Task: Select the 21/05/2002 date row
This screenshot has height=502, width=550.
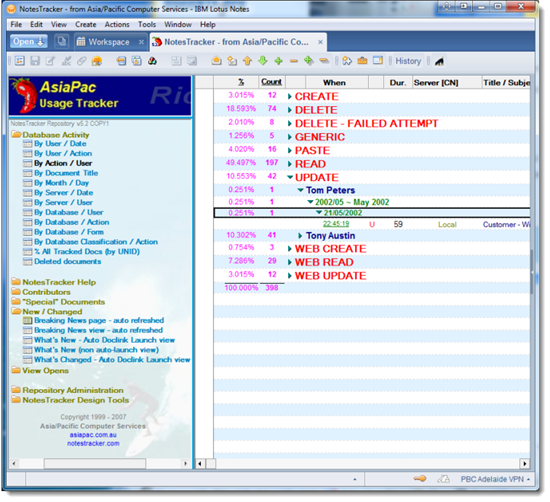Action: [372, 213]
